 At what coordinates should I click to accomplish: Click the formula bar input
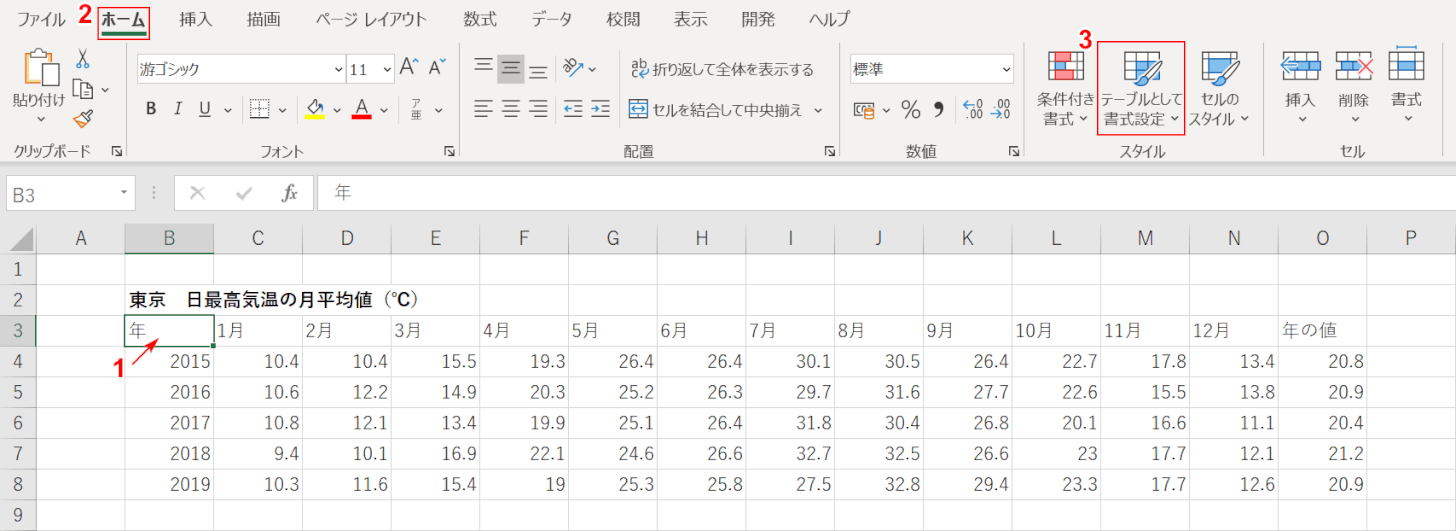[885, 194]
